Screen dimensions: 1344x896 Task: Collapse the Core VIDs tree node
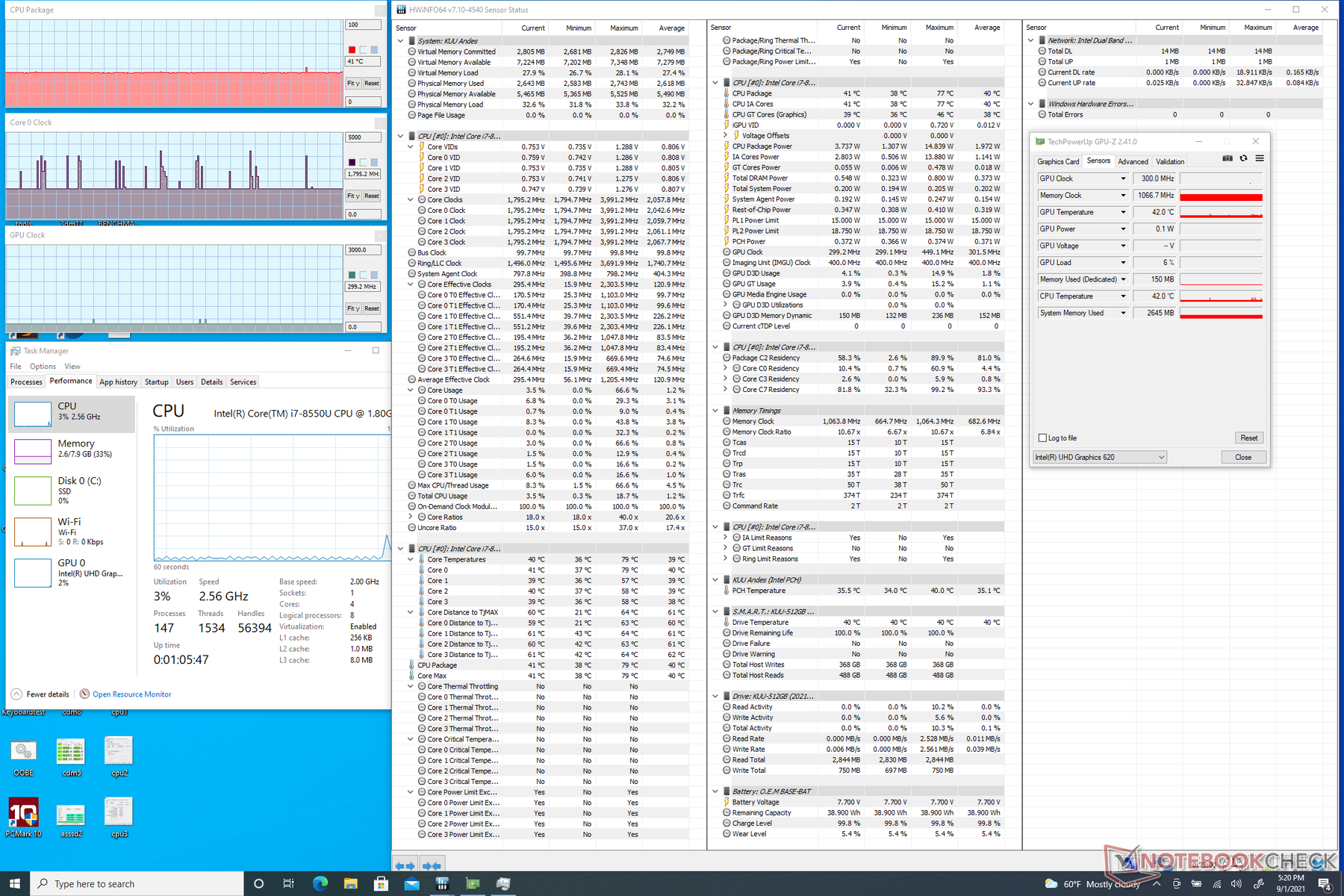(411, 147)
